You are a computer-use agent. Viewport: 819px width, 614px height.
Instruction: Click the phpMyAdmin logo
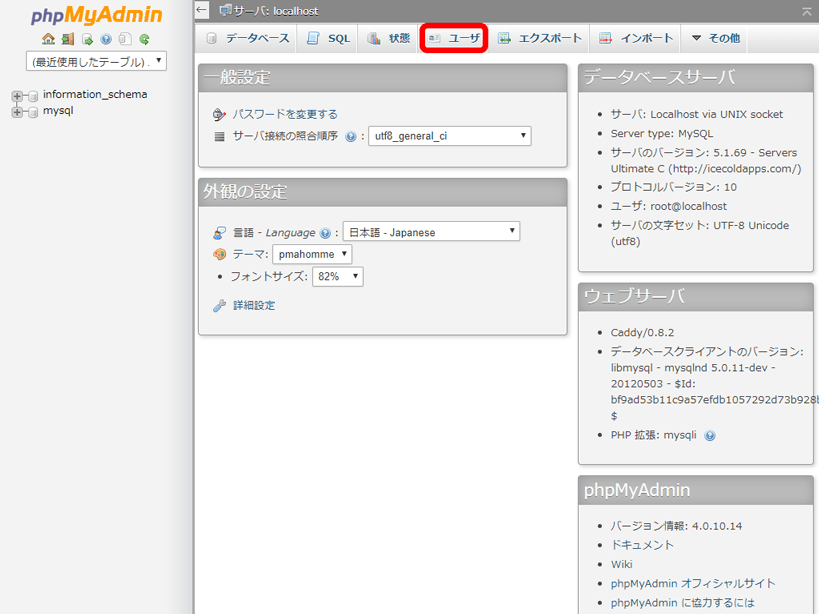[x=97, y=15]
